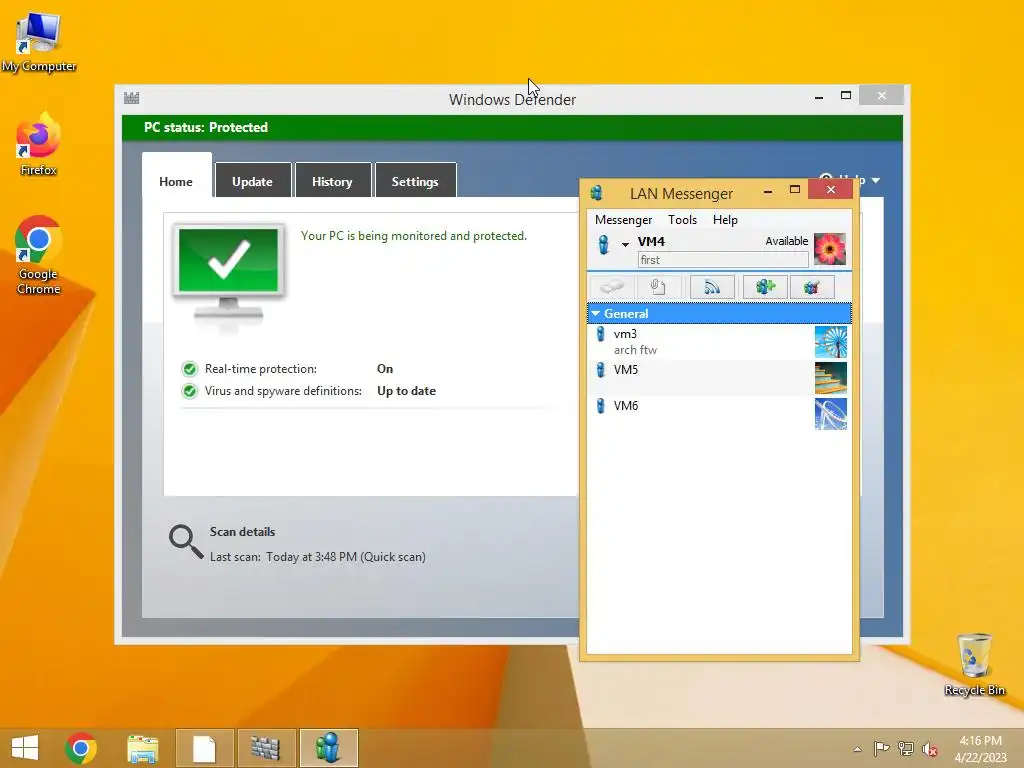The width and height of the screenshot is (1024, 768).
Task: Click the blue user status icon beside VM4
Action: click(x=603, y=244)
